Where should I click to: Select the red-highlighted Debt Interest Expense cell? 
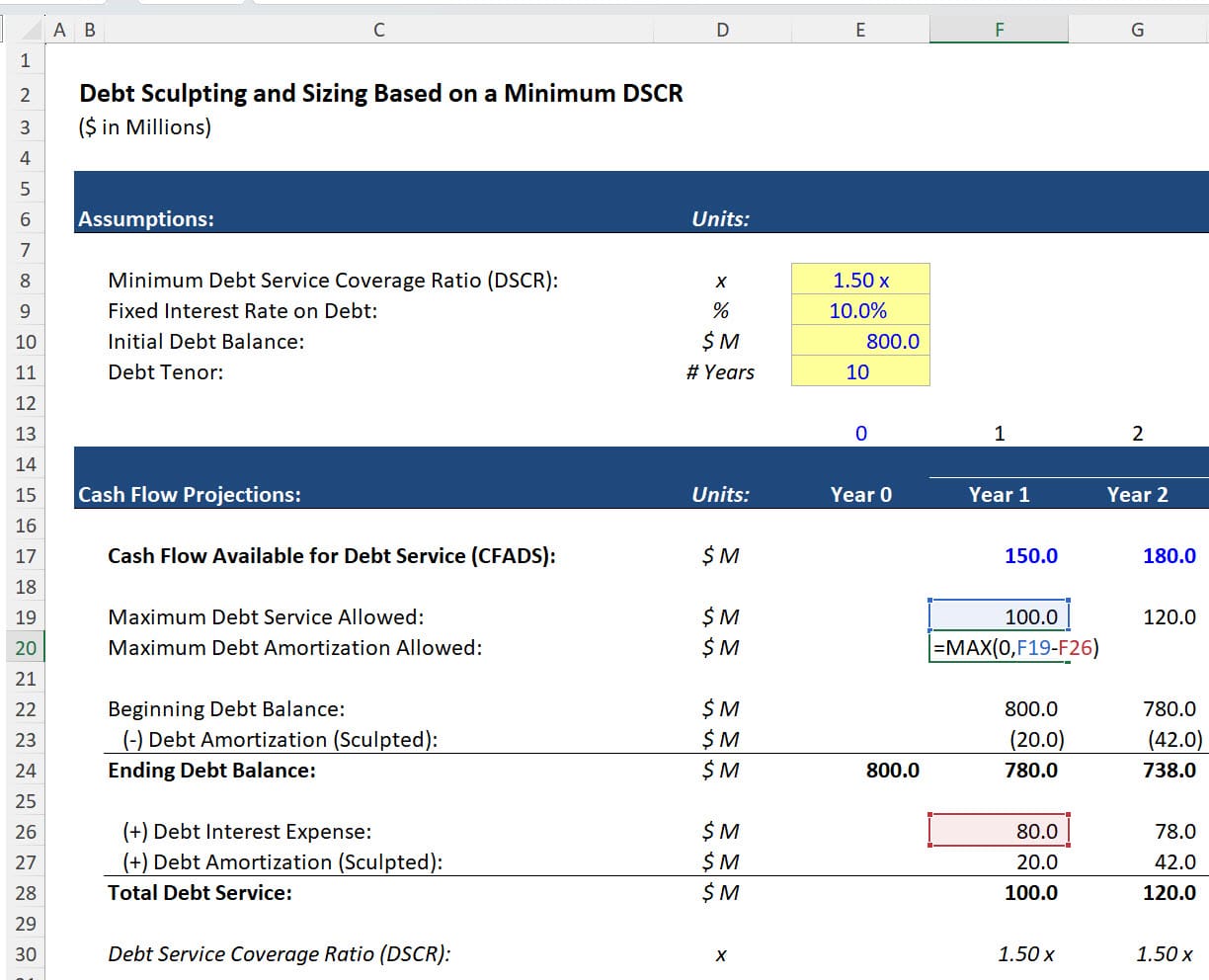pyautogui.click(x=999, y=830)
